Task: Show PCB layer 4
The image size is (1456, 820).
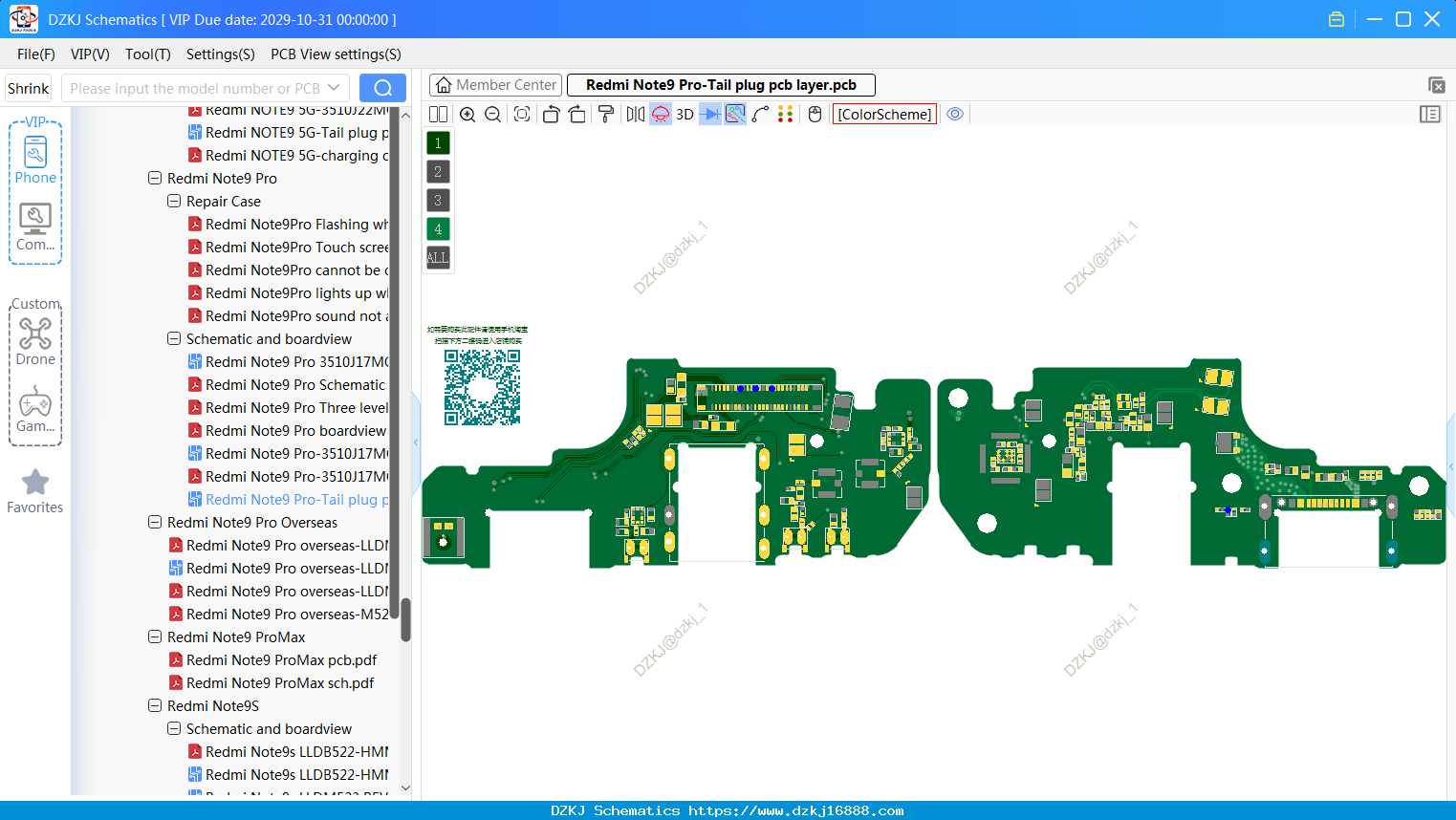Action: (438, 229)
